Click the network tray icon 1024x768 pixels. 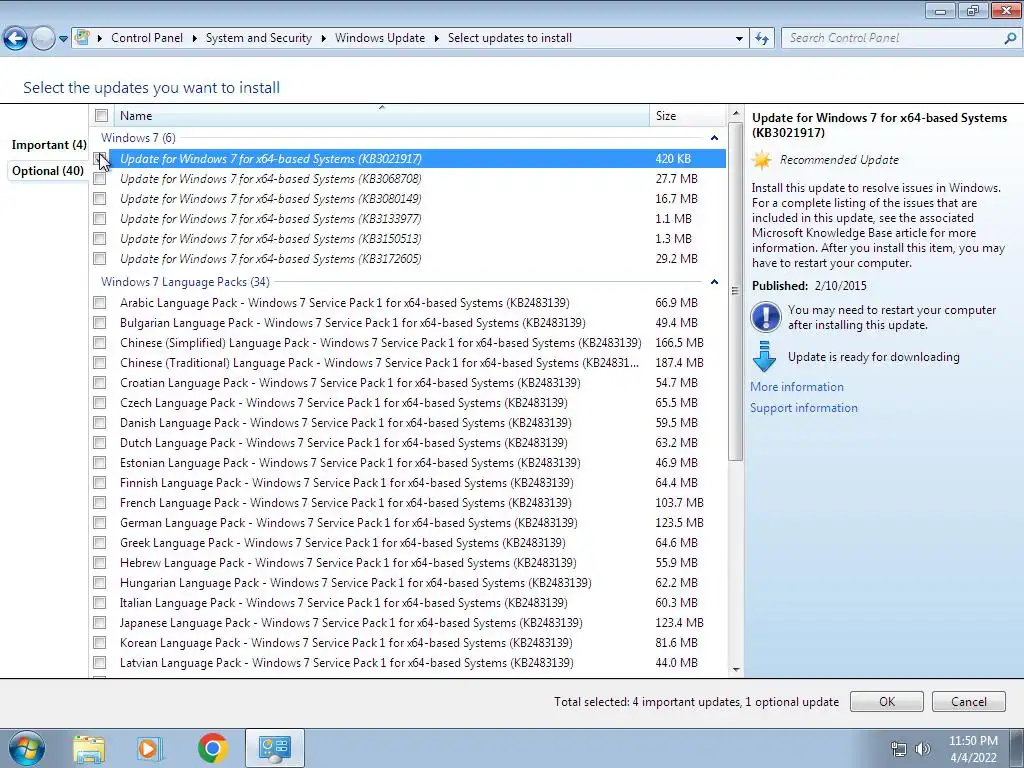click(899, 749)
